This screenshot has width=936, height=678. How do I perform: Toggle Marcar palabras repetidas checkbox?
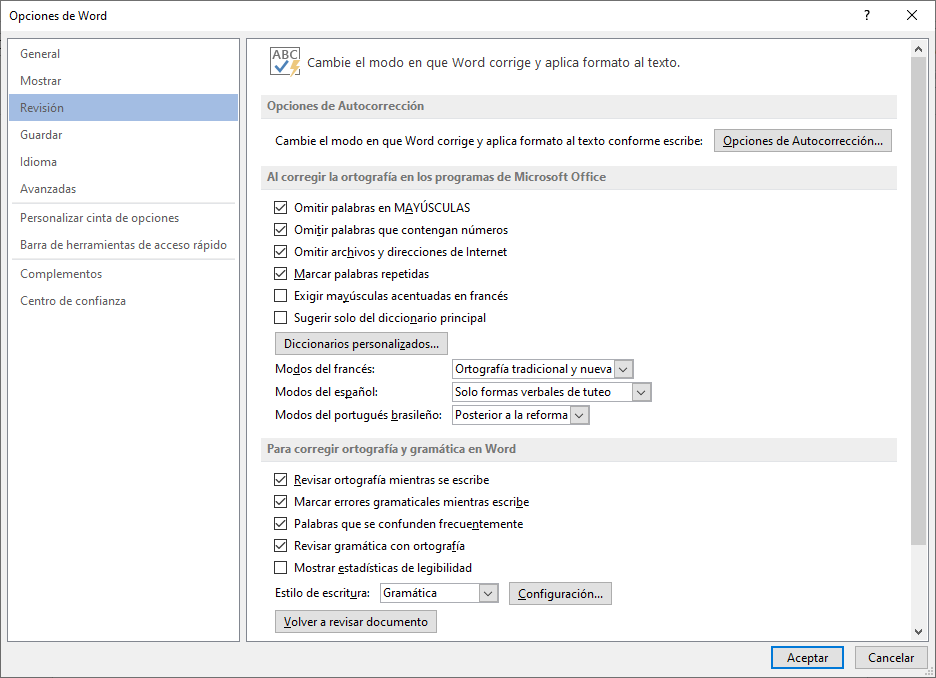[x=281, y=274]
